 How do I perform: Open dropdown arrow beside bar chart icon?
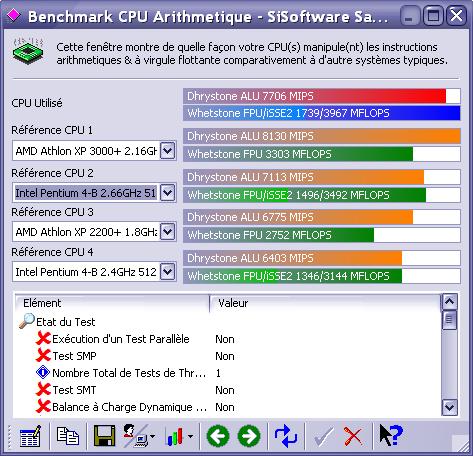190,436
